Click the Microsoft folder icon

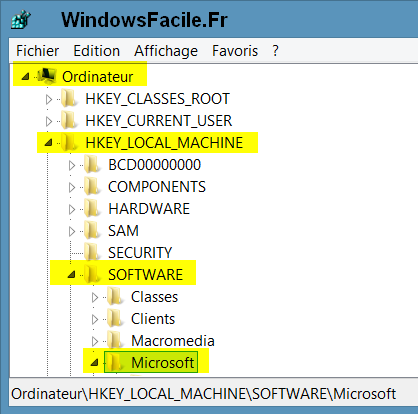point(115,362)
